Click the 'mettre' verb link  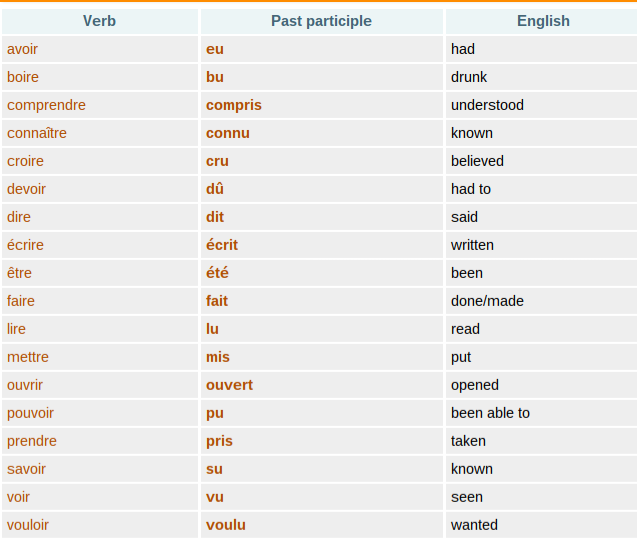28,357
